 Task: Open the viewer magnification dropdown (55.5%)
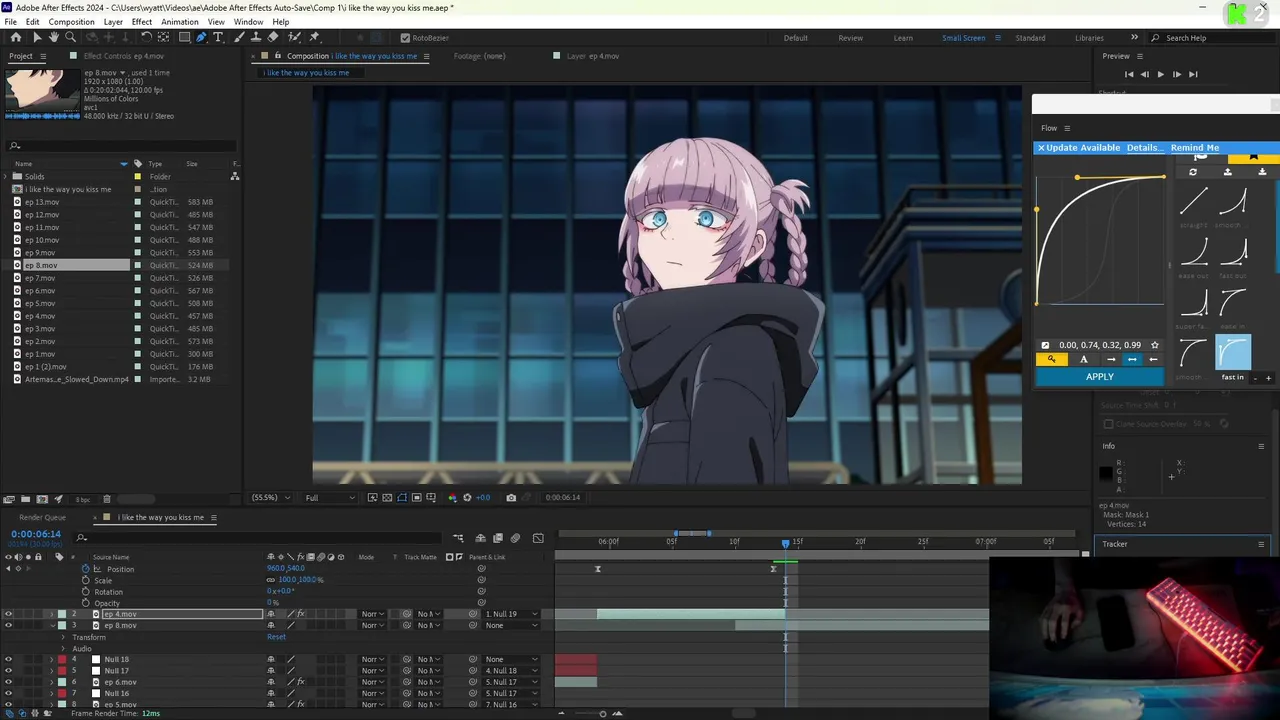point(271,497)
